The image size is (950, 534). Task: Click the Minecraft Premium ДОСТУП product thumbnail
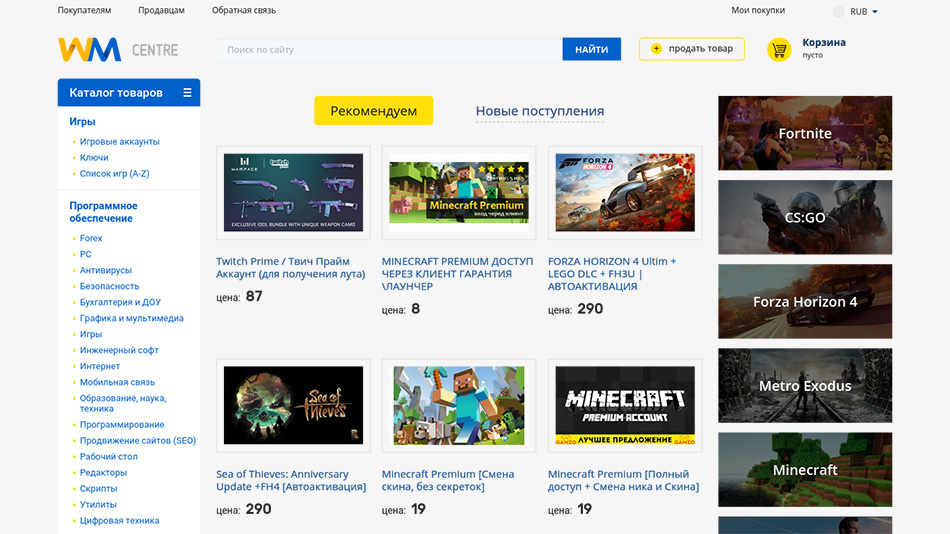pyautogui.click(x=459, y=193)
